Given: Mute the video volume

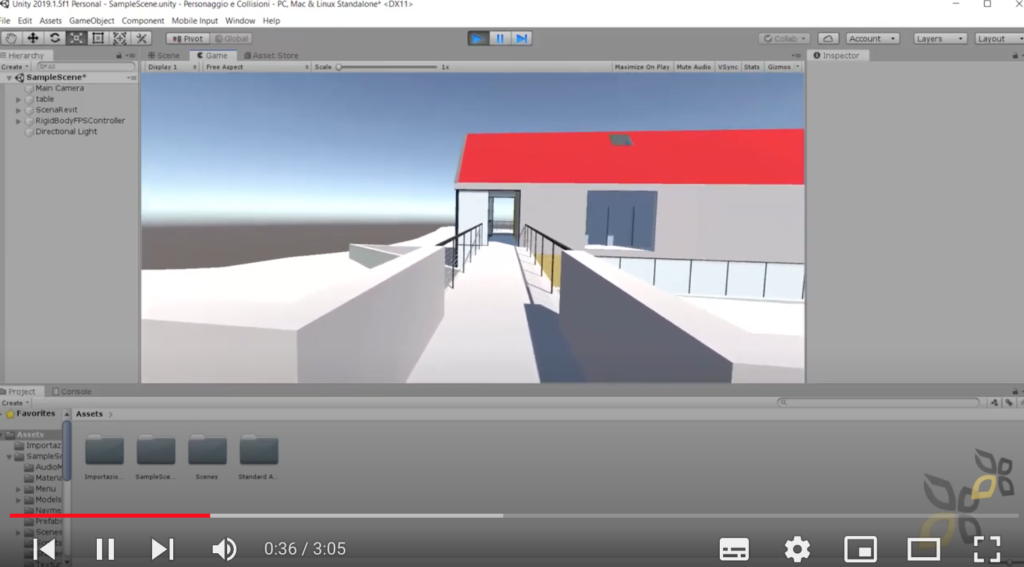Looking at the screenshot, I should click(224, 549).
